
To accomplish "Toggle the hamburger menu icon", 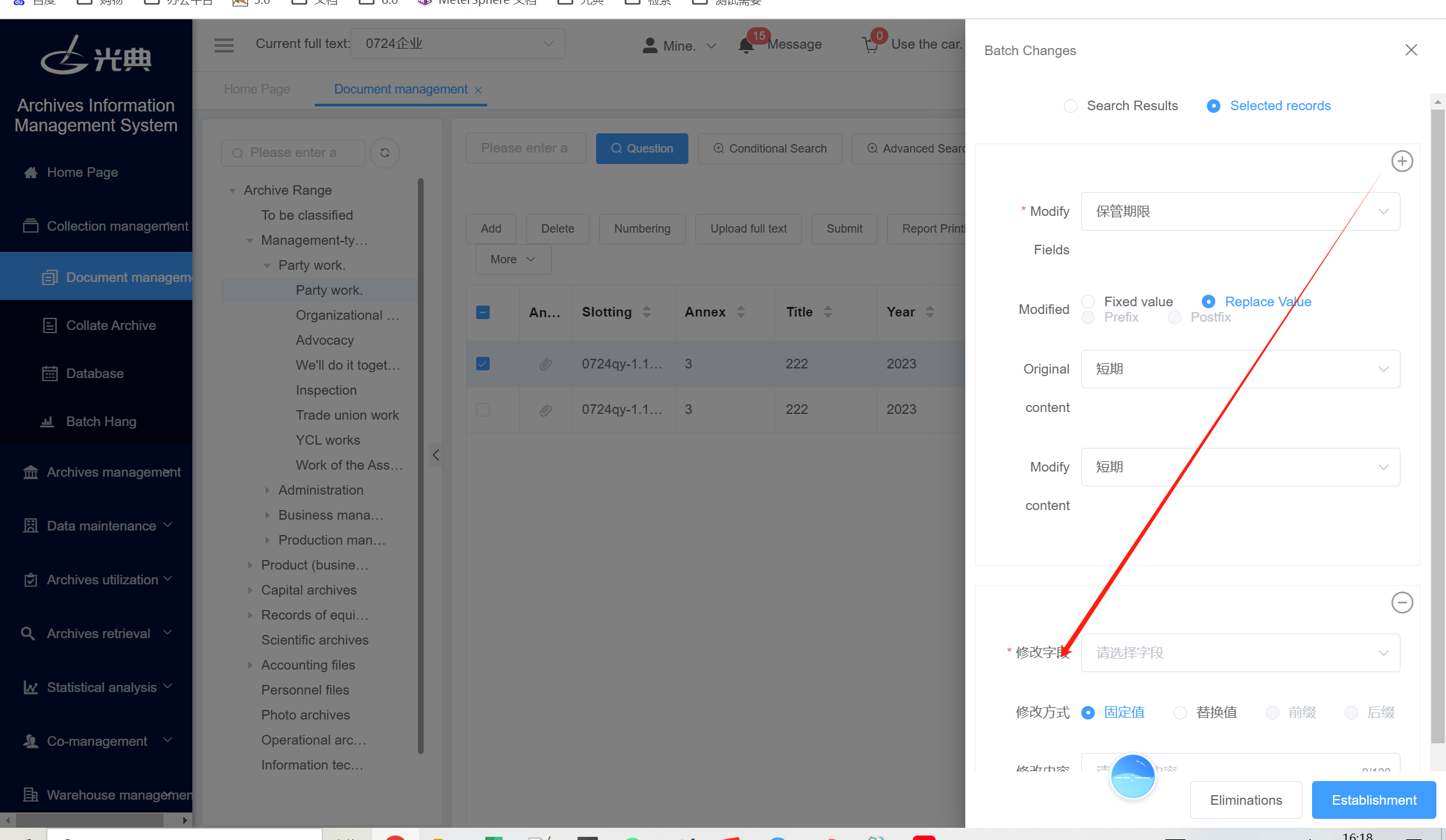I will [224, 45].
